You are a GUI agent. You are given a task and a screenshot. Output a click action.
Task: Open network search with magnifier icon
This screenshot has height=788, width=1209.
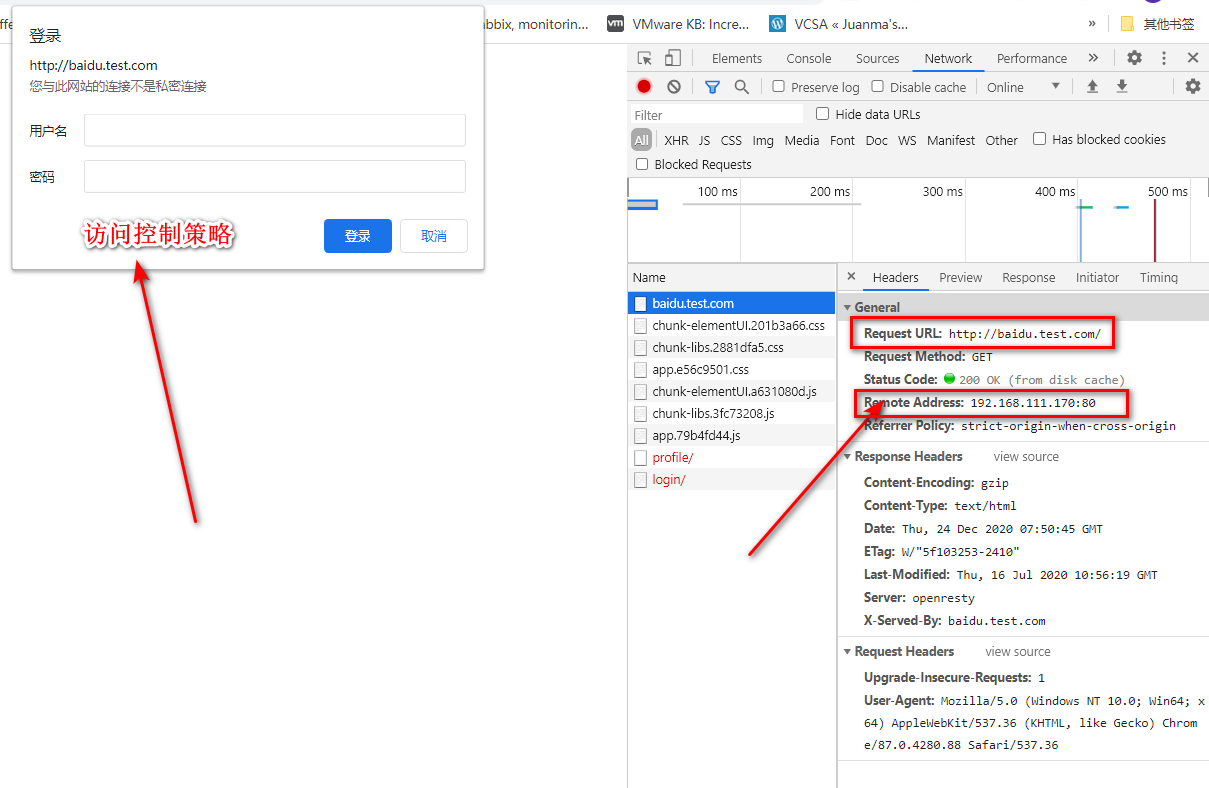741,87
